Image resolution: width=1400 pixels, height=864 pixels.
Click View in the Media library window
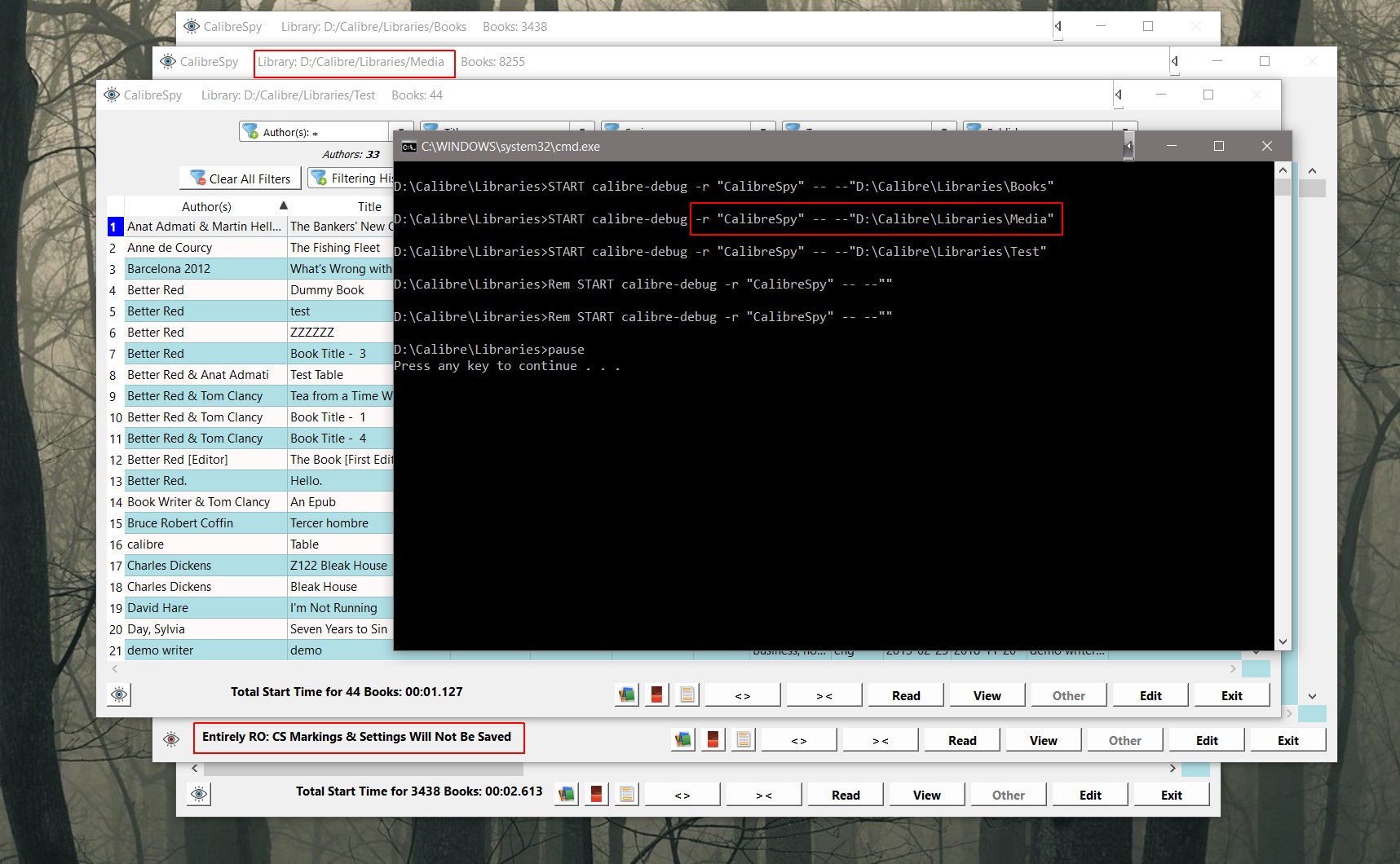(1044, 740)
